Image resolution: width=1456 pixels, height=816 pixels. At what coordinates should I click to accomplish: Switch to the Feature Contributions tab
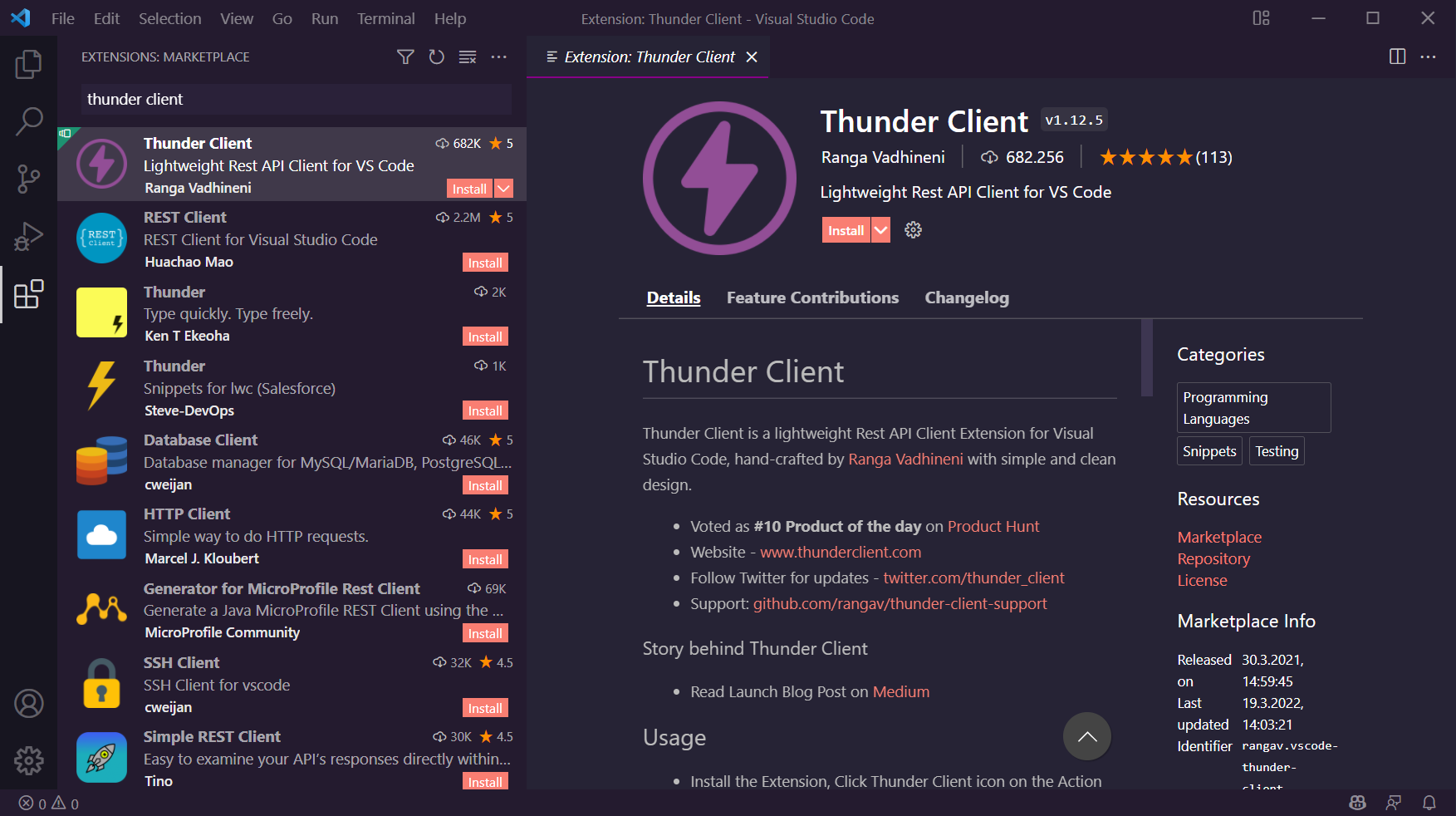point(811,297)
